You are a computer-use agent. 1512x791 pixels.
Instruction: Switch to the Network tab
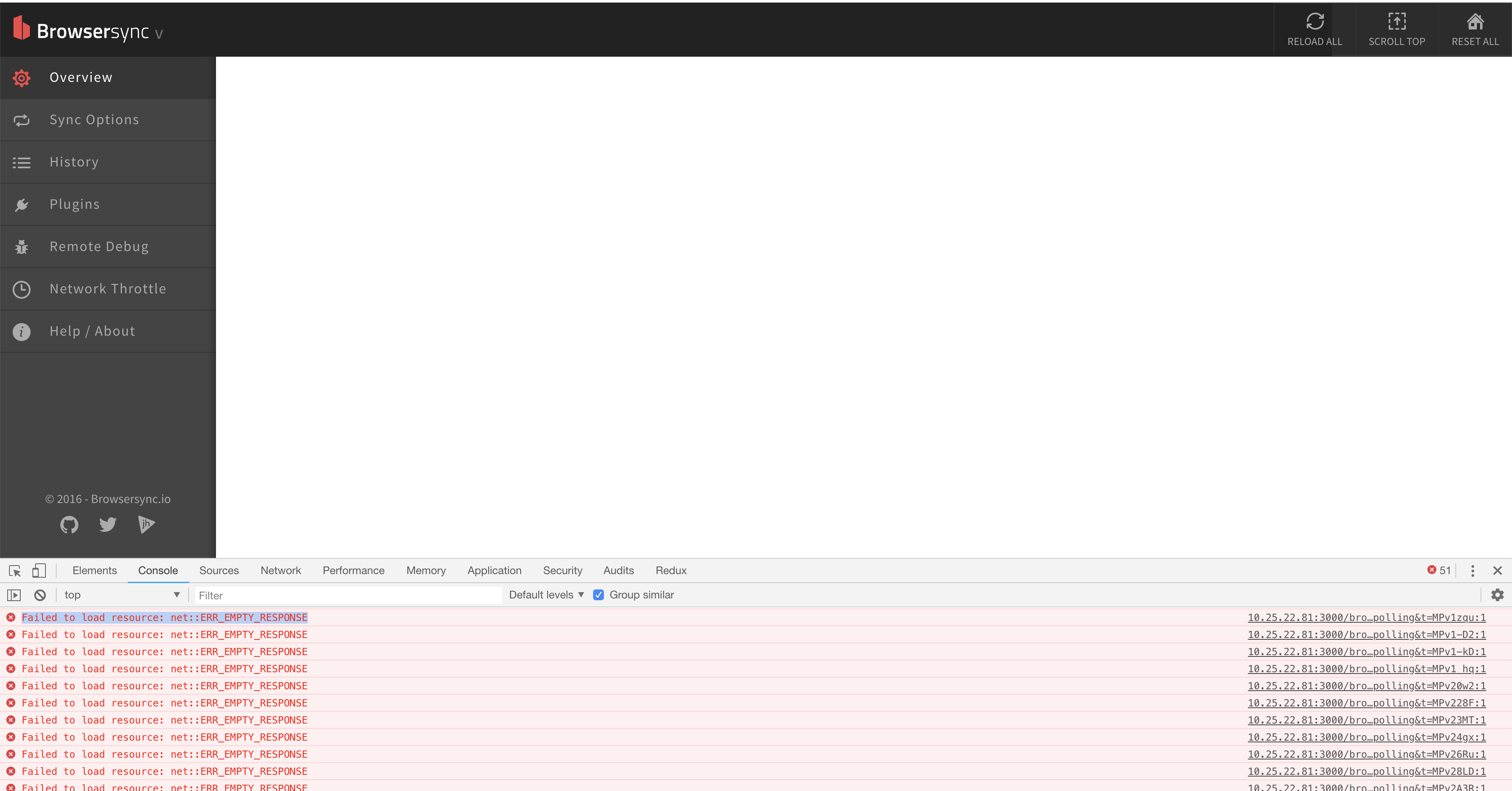[280, 571]
